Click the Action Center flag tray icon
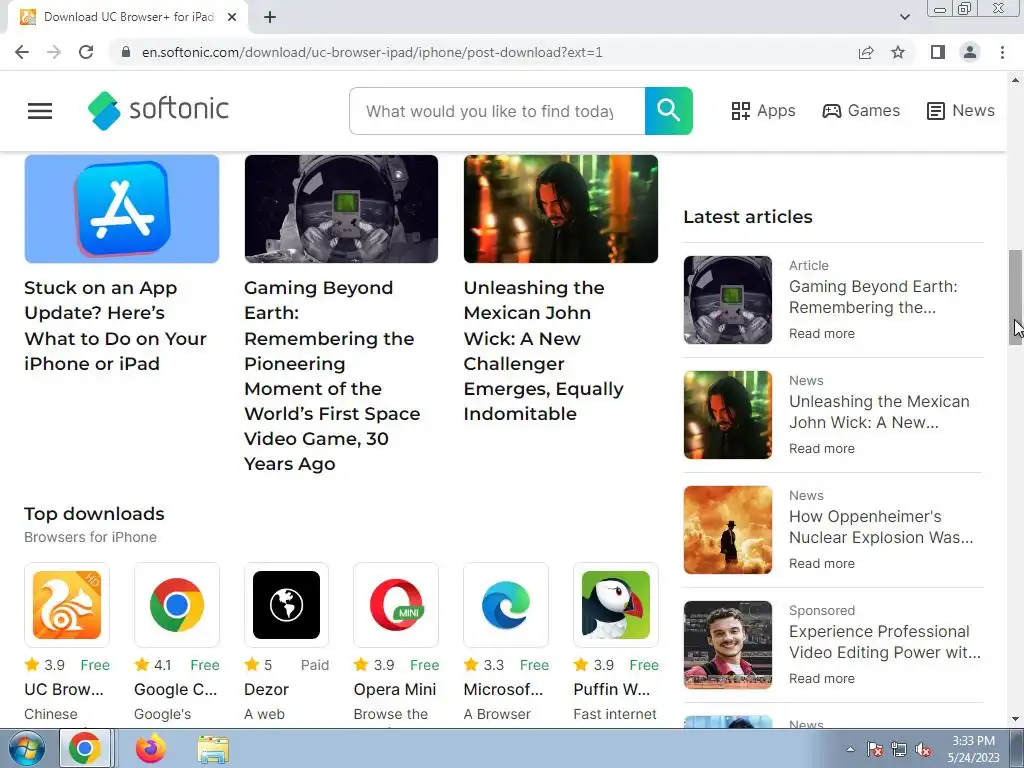This screenshot has height=768, width=1024. pos(875,750)
